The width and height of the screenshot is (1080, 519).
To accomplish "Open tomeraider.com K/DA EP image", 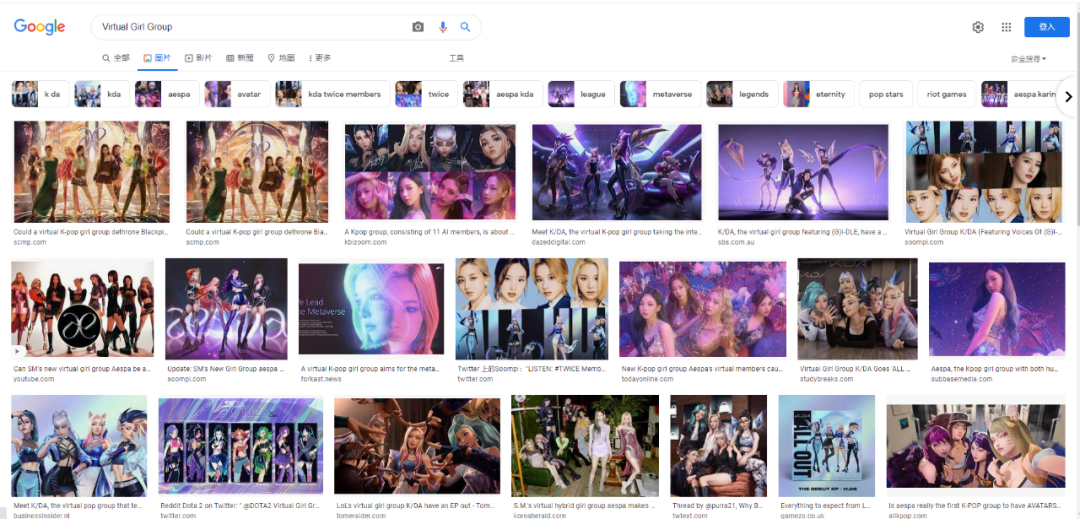I will pyautogui.click(x=417, y=446).
